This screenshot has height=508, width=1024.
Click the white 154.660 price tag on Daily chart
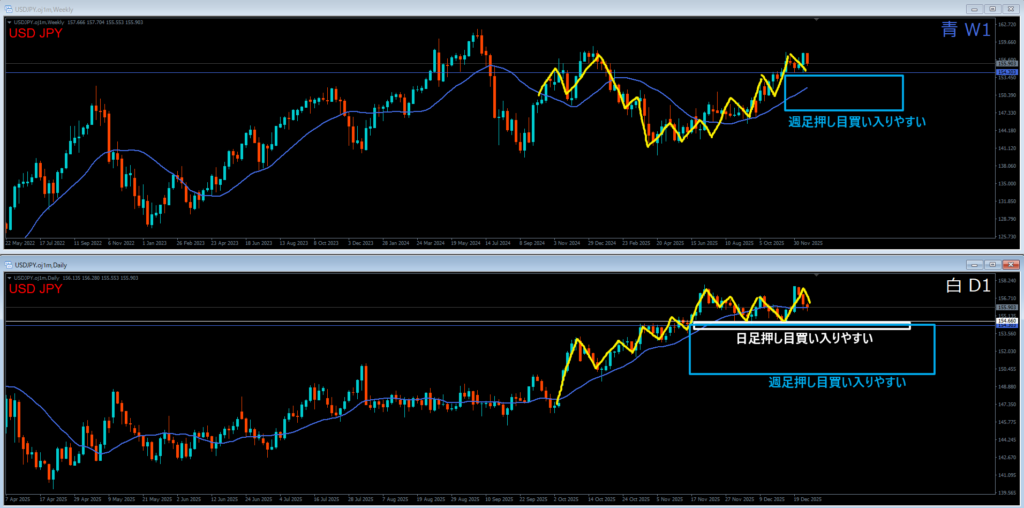(x=1008, y=321)
